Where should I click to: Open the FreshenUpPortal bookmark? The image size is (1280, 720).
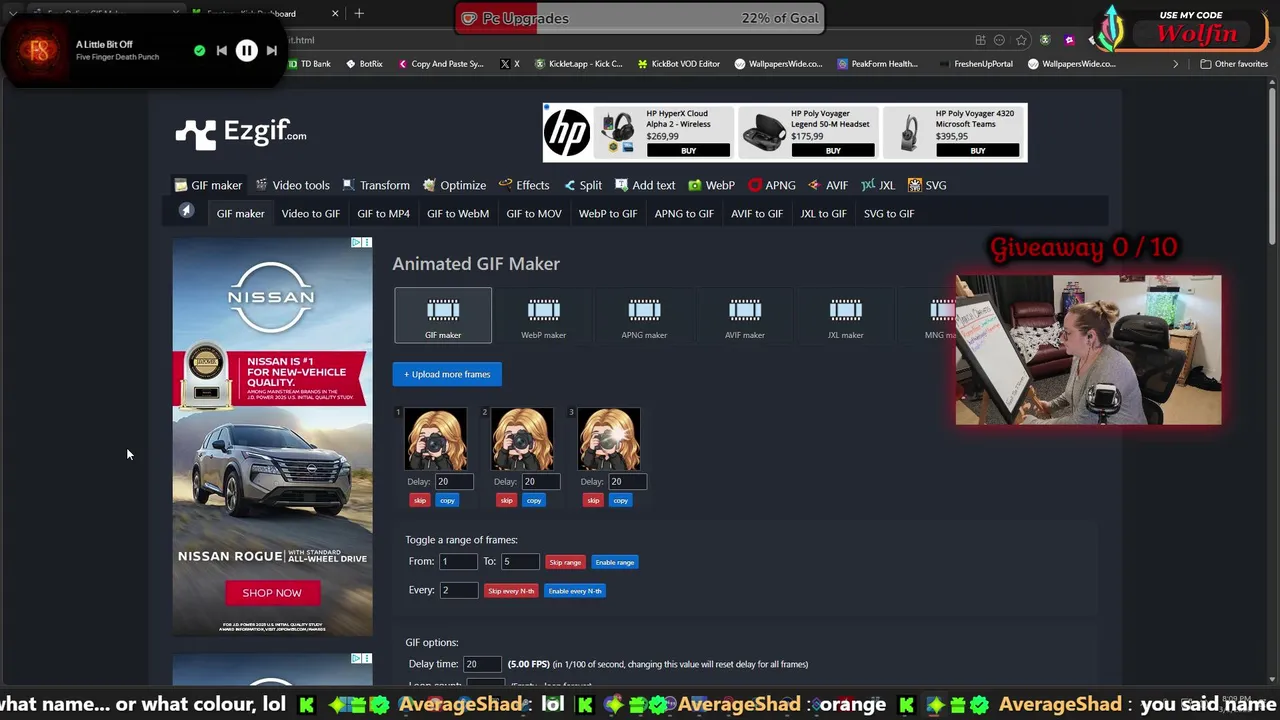976,64
